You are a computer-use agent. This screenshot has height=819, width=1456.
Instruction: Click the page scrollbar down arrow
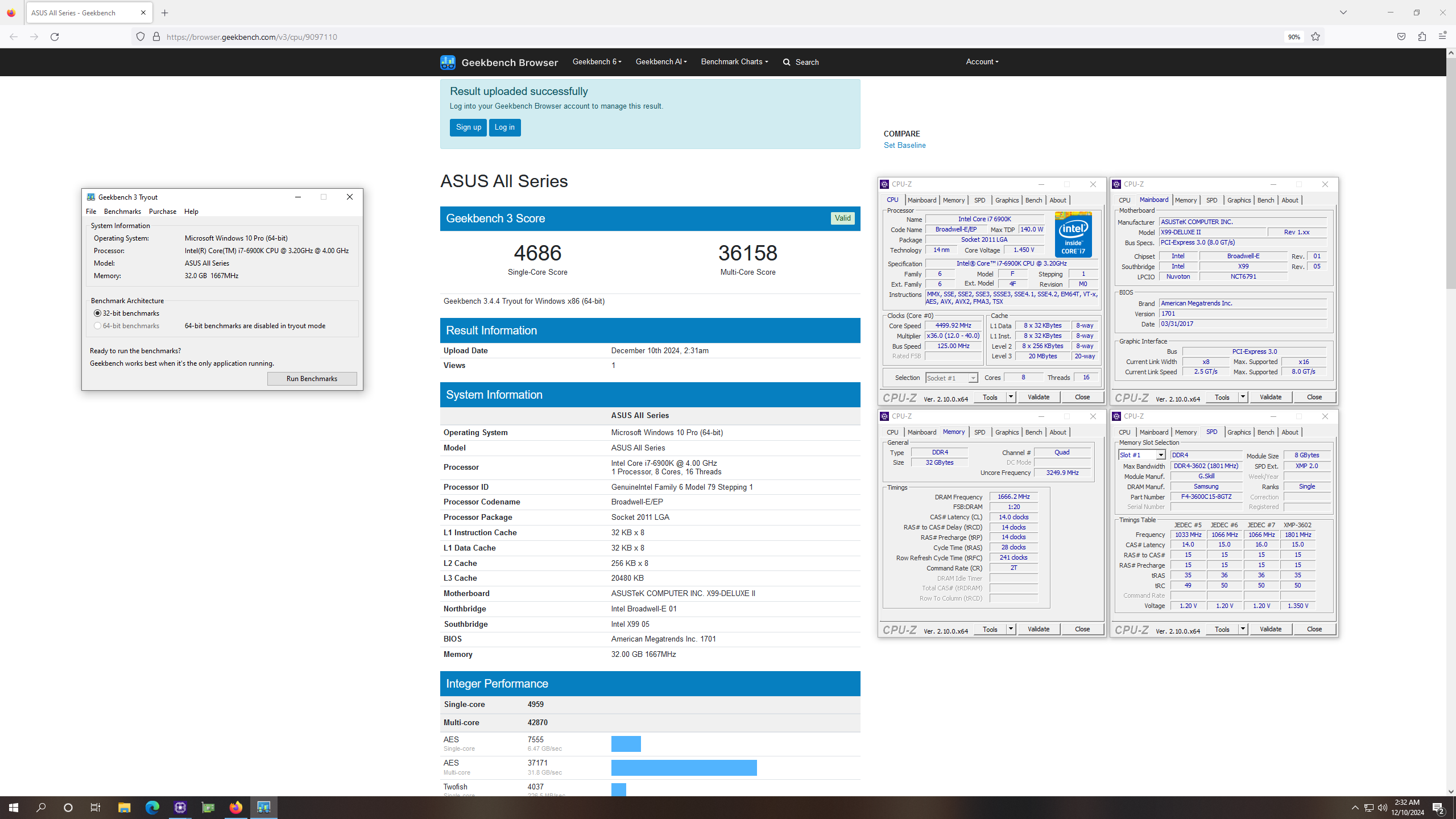tap(1451, 791)
